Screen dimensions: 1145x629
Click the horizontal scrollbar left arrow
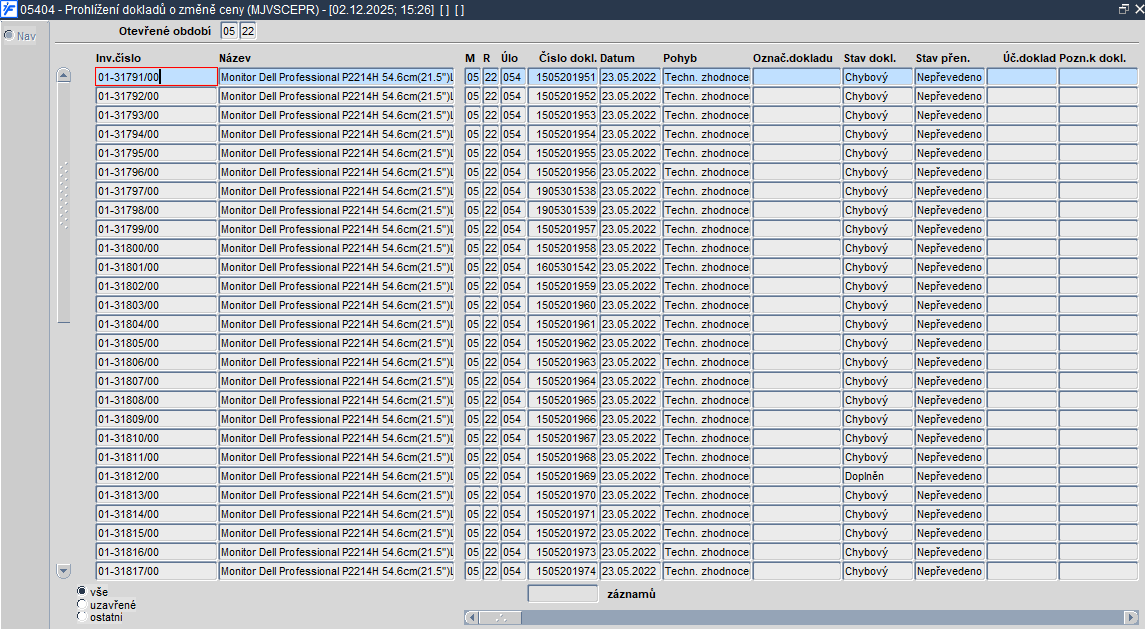pos(472,617)
